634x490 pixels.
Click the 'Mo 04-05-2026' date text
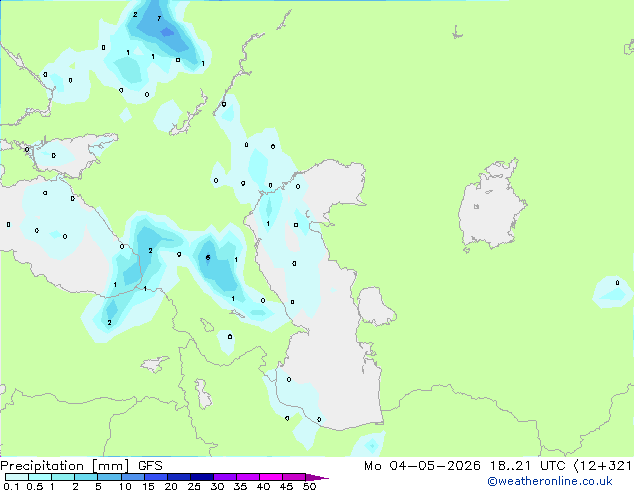pyautogui.click(x=422, y=466)
